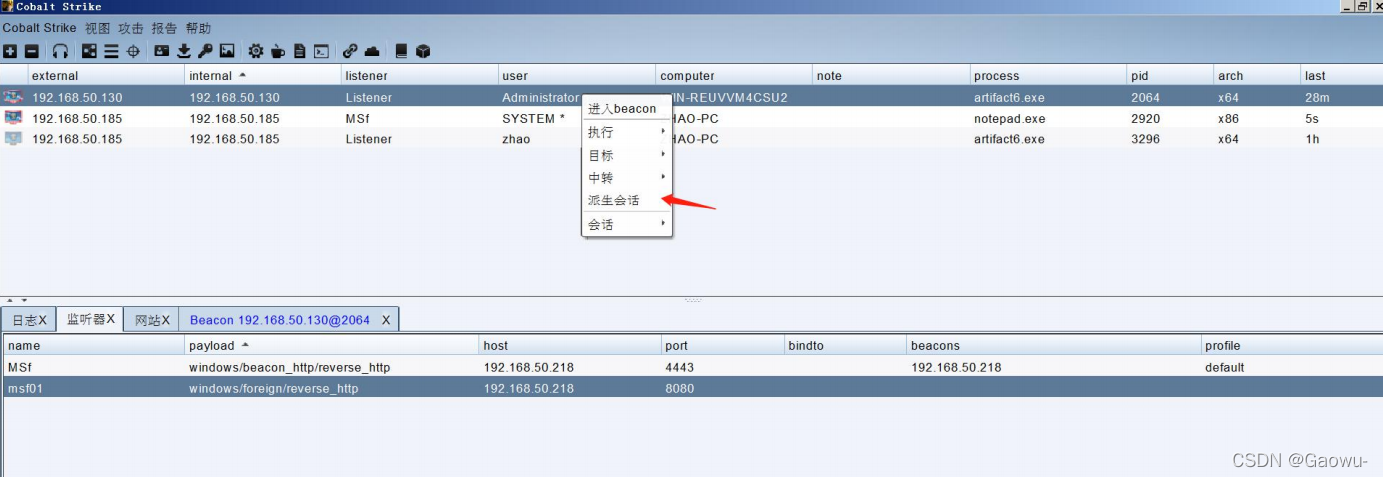Image resolution: width=1383 pixels, height=477 pixels.
Task: Click the down arrow on the split divider
Action: pos(24,300)
